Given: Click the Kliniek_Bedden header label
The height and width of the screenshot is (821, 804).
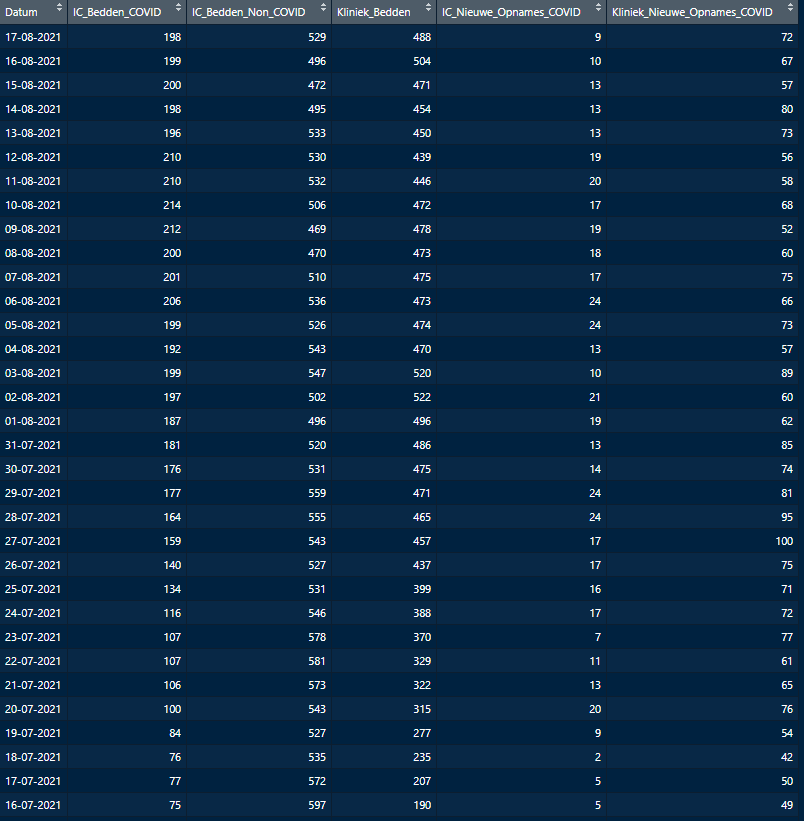Looking at the screenshot, I should pos(374,12).
